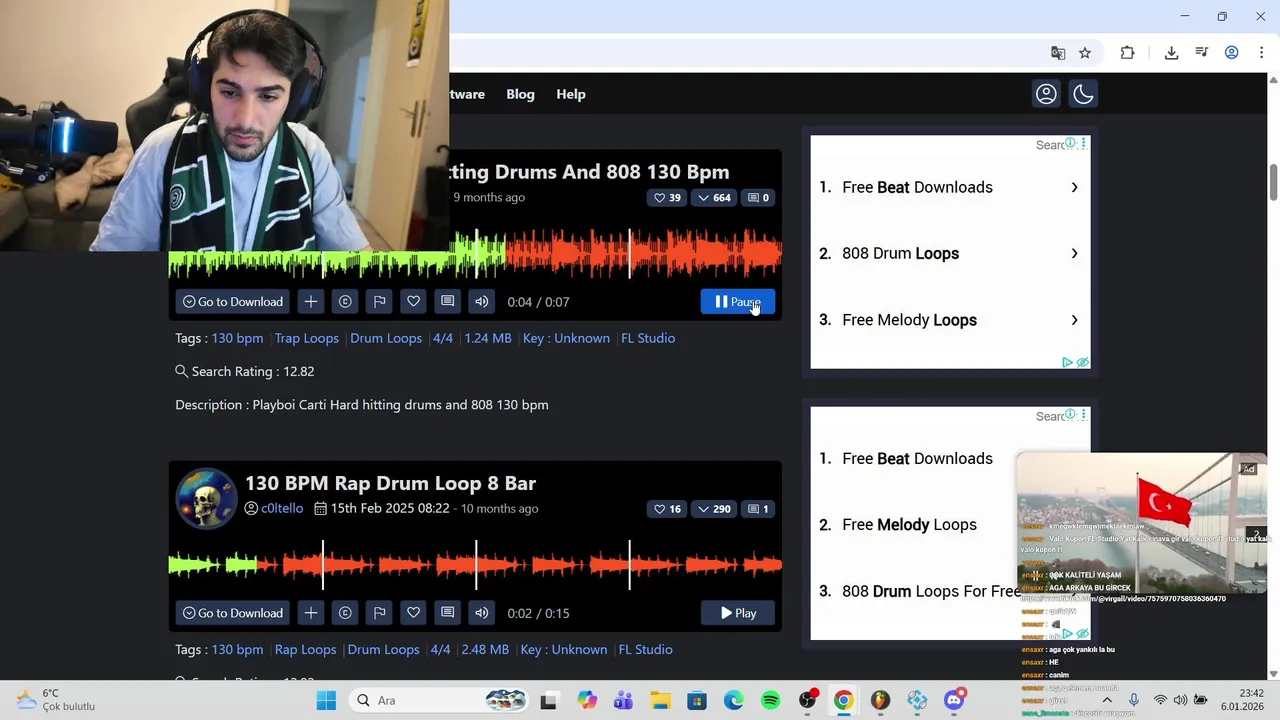Click the 16 likes counter
Viewport: 1280px width, 720px height.
click(x=667, y=509)
